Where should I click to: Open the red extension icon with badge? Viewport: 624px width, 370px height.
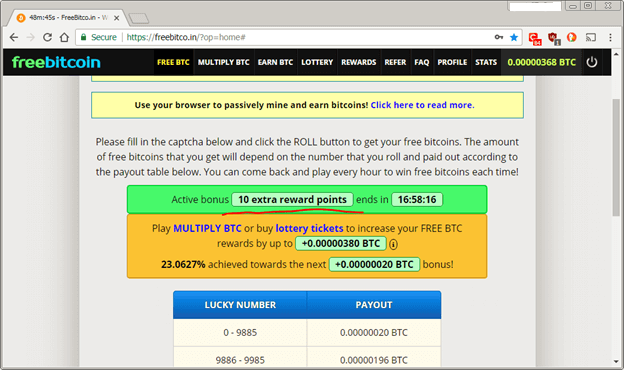534,38
